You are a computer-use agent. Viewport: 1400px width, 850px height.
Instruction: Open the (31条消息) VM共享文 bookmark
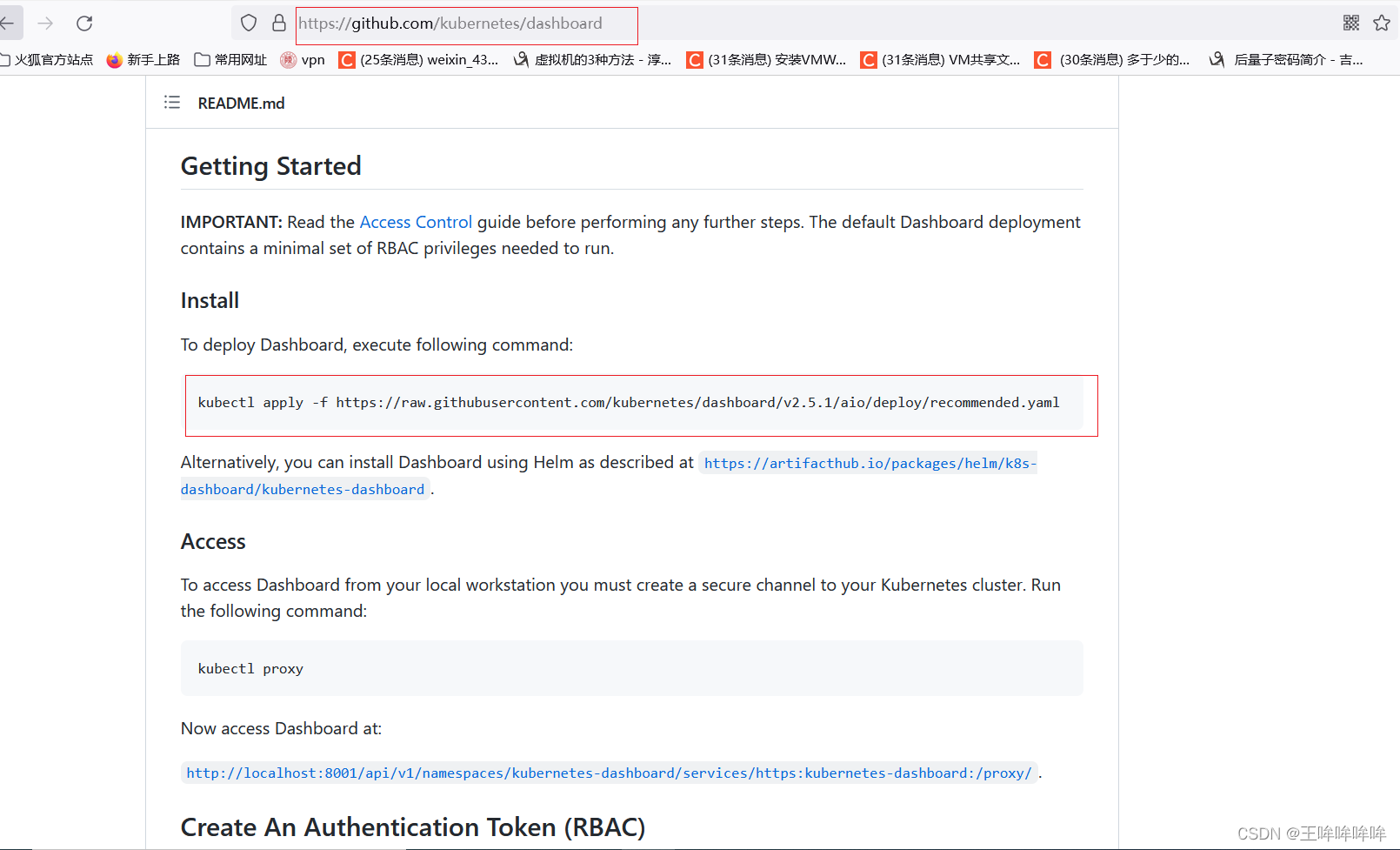pos(940,59)
